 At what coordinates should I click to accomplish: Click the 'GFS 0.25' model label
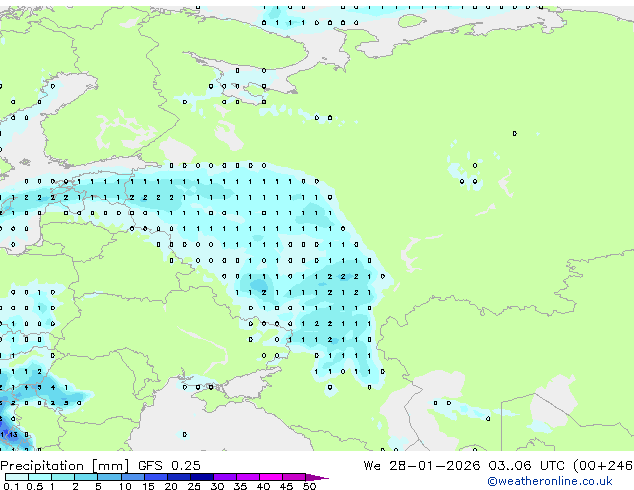pyautogui.click(x=169, y=466)
